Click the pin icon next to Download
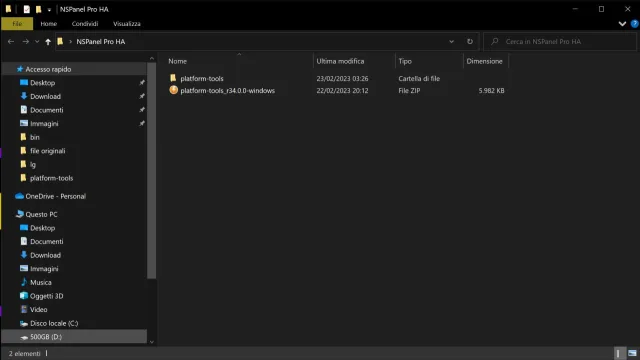The width and height of the screenshot is (640, 360). pos(142,96)
